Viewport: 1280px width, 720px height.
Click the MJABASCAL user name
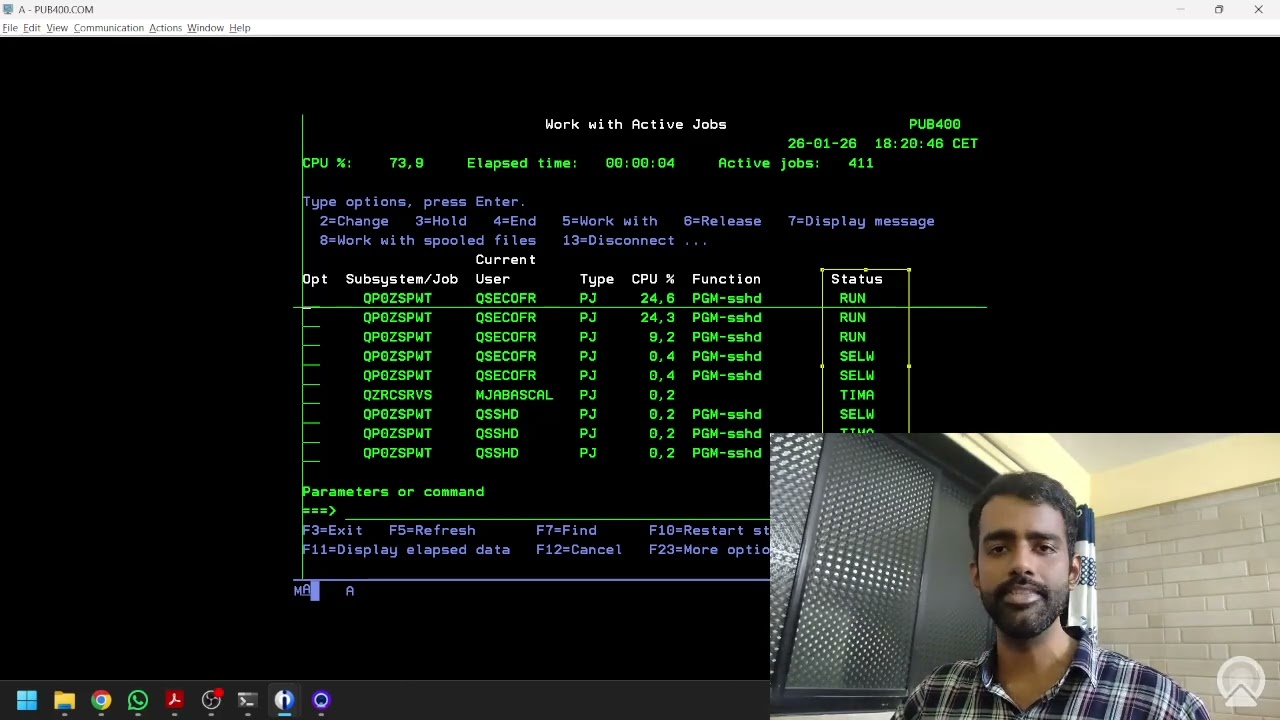tap(514, 395)
